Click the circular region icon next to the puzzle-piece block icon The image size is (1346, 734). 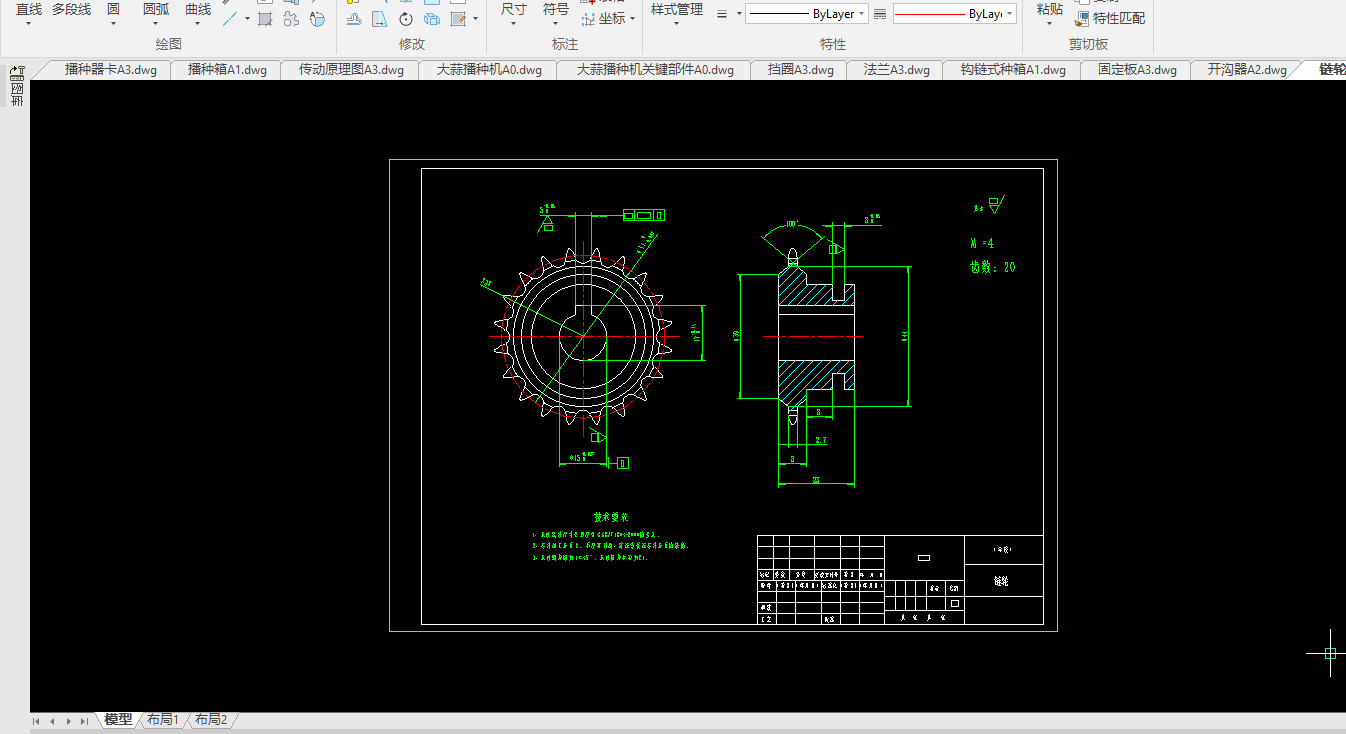(317, 18)
